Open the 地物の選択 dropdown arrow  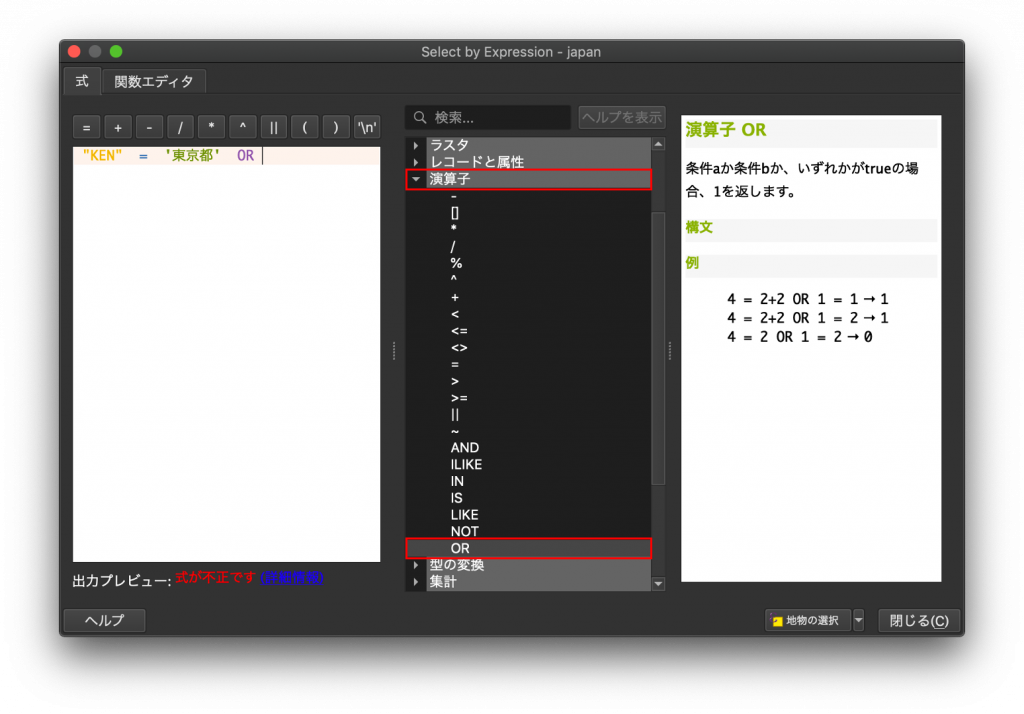pyautogui.click(x=859, y=620)
